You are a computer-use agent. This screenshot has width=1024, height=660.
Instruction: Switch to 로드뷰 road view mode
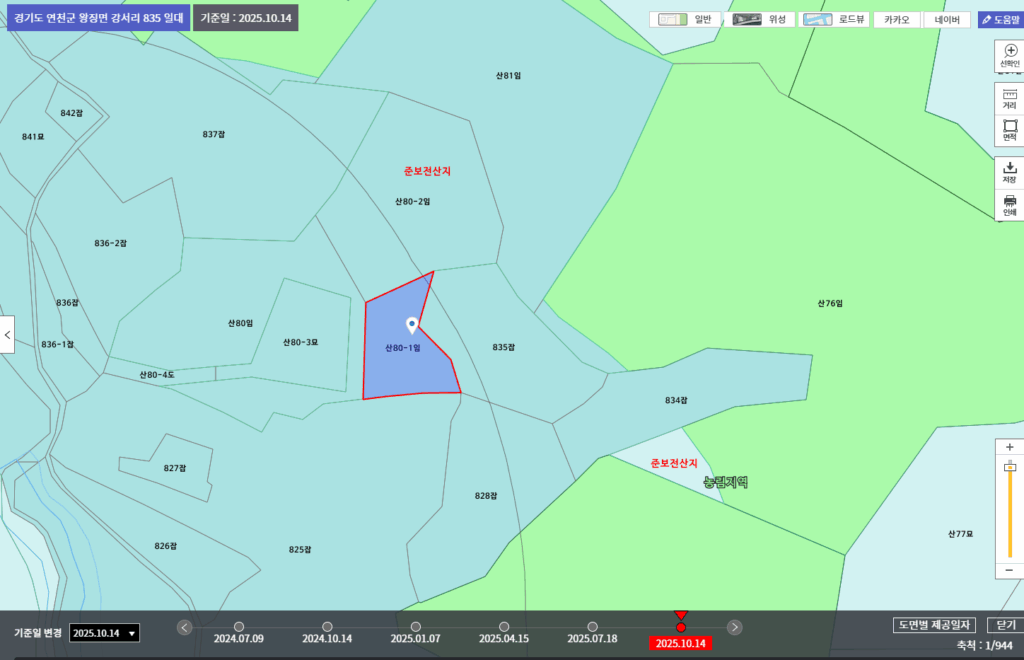tap(835, 20)
